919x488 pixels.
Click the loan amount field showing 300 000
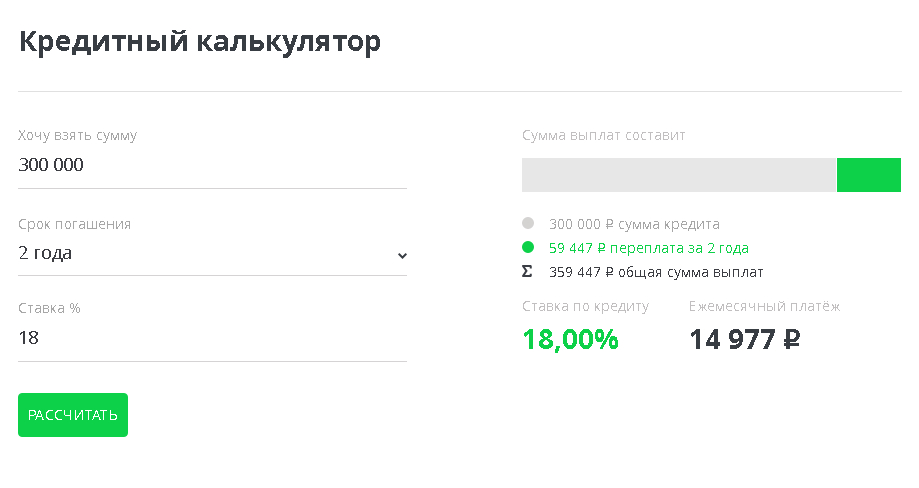pos(212,165)
